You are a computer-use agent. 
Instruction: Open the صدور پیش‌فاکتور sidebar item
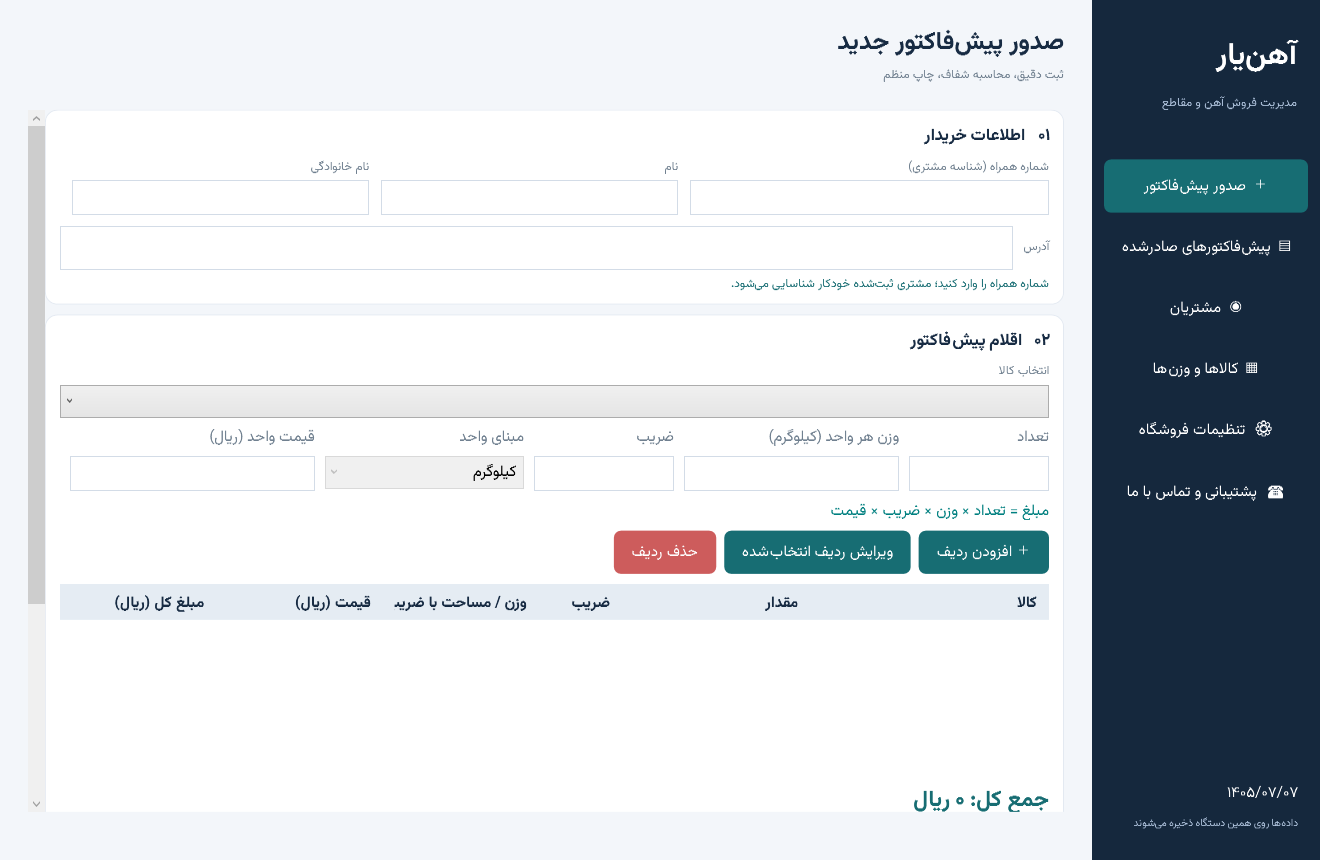[1206, 186]
